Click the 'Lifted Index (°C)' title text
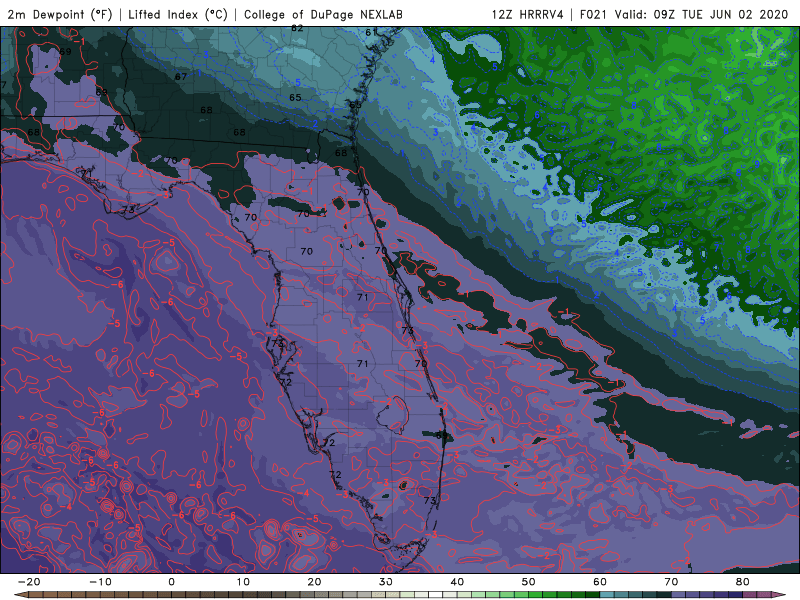 click(178, 14)
